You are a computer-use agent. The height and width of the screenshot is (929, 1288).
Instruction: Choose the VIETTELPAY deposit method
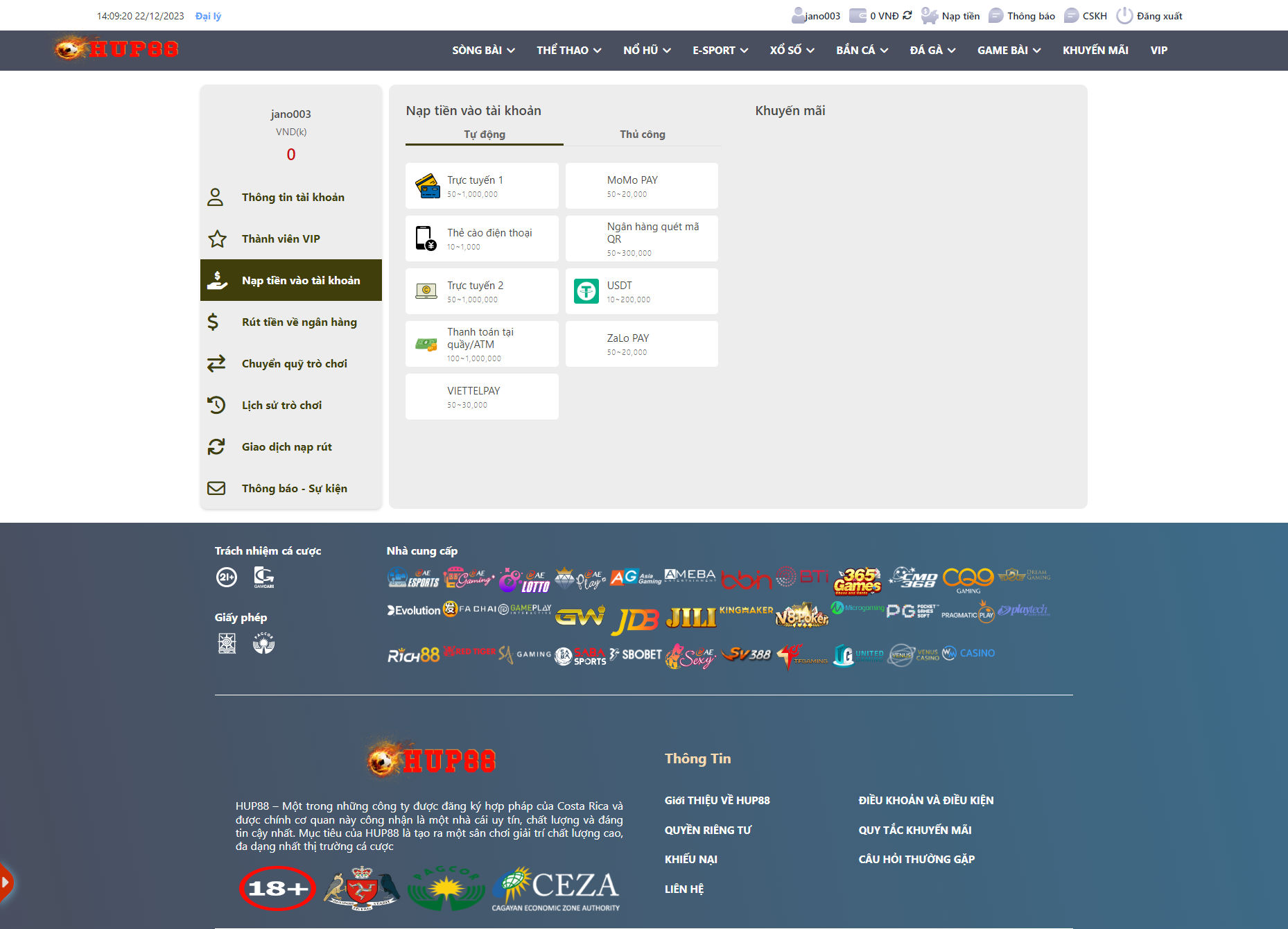pyautogui.click(x=482, y=397)
